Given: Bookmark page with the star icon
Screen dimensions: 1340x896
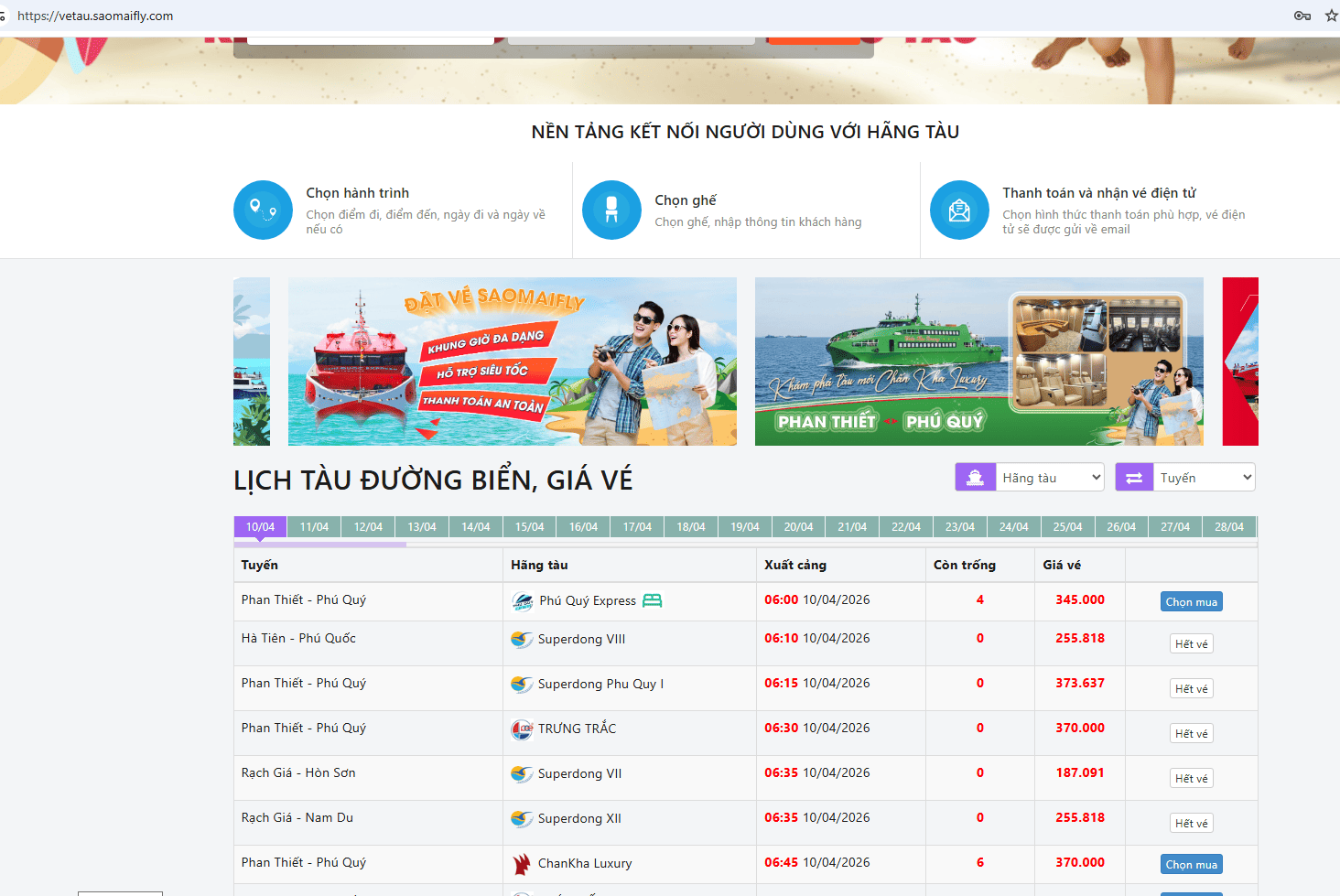Looking at the screenshot, I should tap(1331, 16).
